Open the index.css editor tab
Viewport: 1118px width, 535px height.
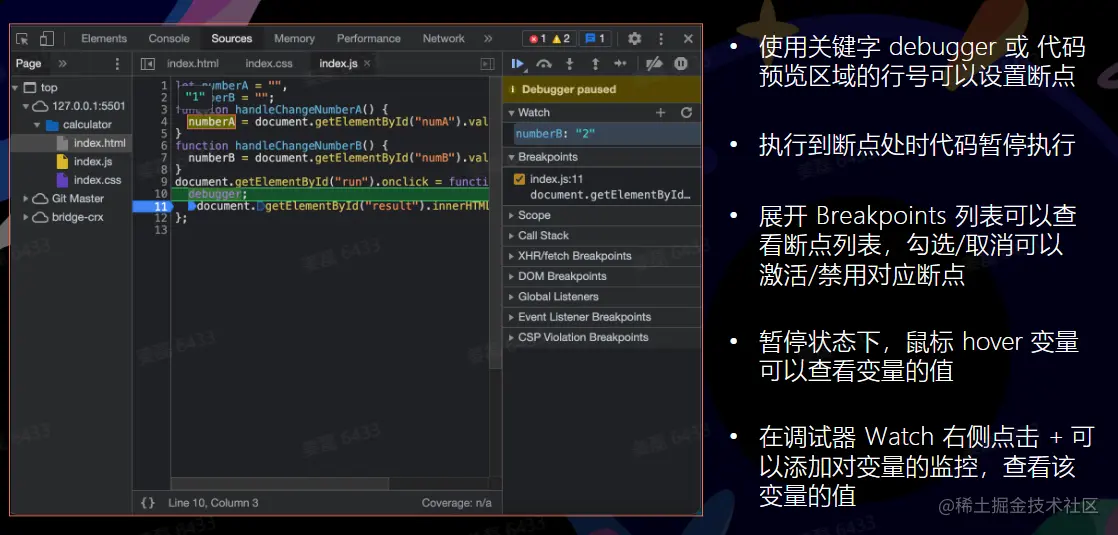[x=269, y=63]
